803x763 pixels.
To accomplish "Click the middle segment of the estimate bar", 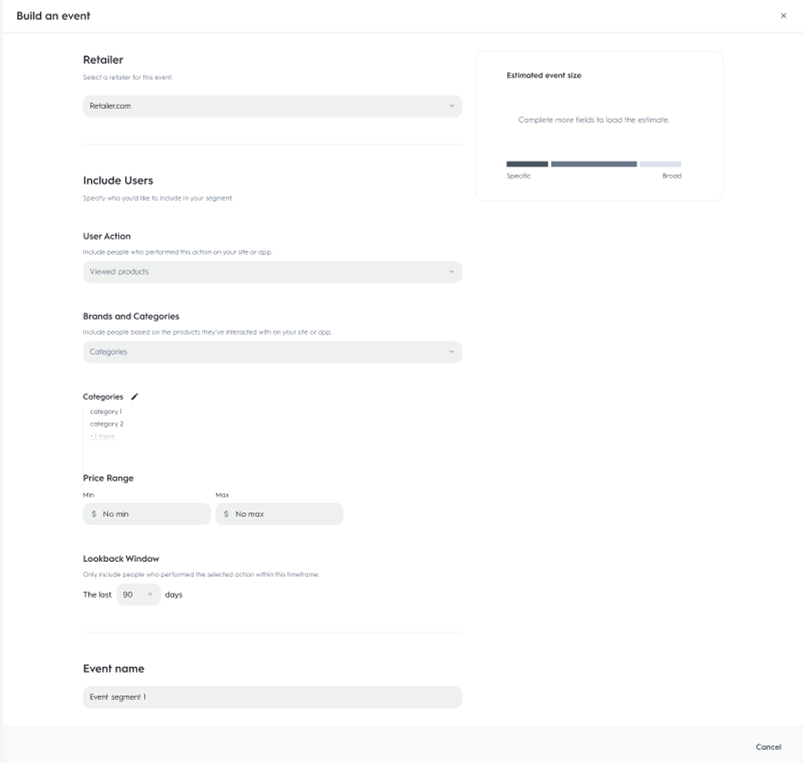I will pos(593,164).
